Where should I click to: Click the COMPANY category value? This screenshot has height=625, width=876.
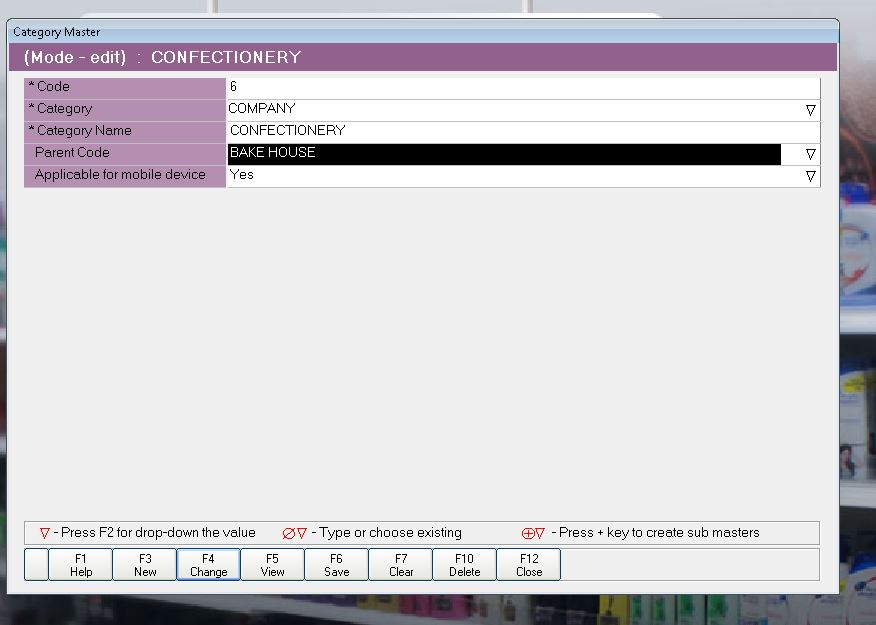point(261,108)
